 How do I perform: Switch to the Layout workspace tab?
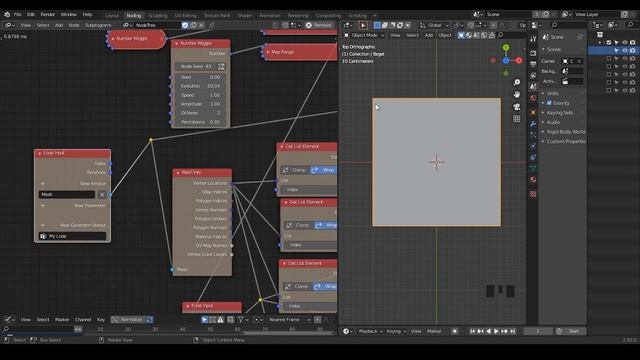pos(111,16)
